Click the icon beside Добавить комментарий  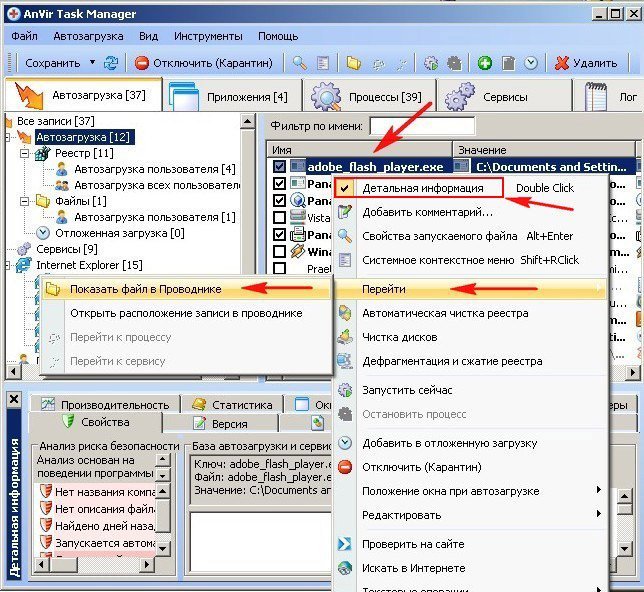pyautogui.click(x=345, y=212)
